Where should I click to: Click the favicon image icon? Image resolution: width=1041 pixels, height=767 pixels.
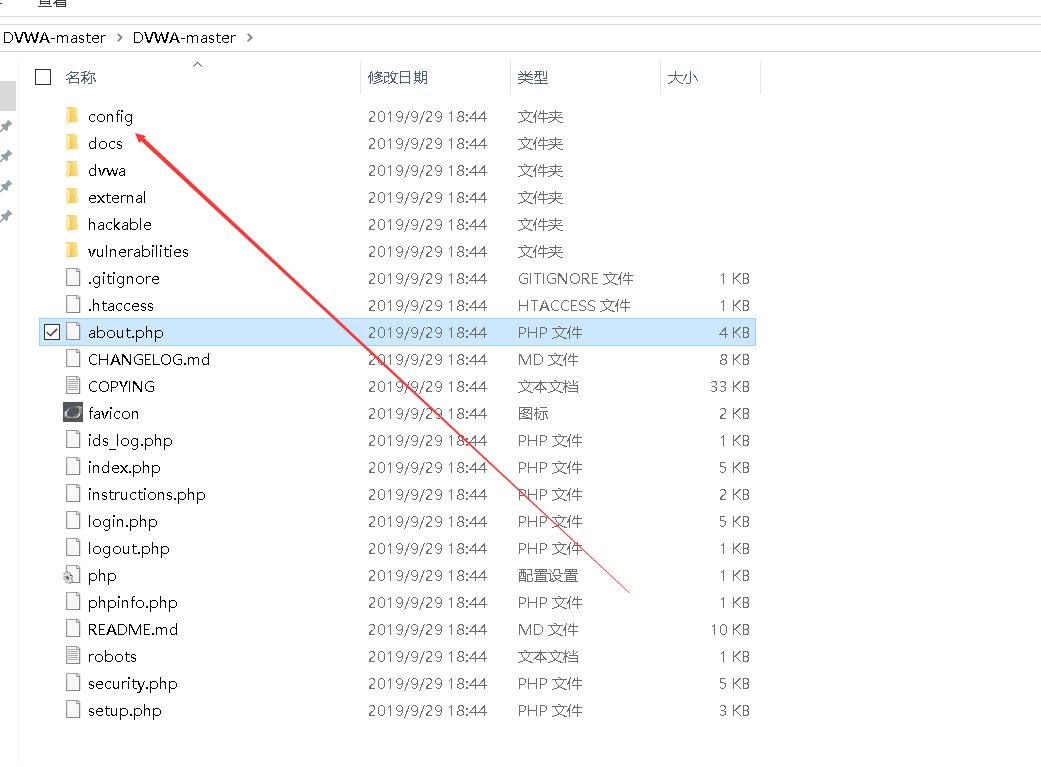tap(73, 413)
